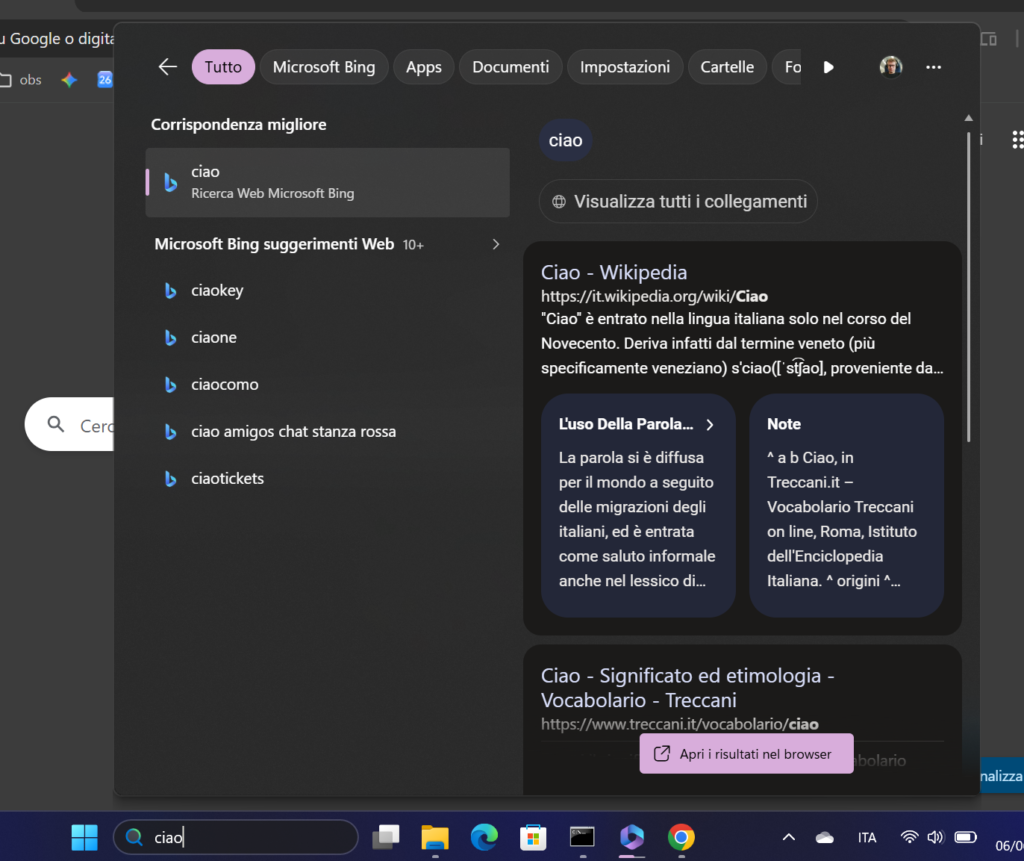Select the Cartelle filter tab
The height and width of the screenshot is (861, 1024).
[727, 67]
